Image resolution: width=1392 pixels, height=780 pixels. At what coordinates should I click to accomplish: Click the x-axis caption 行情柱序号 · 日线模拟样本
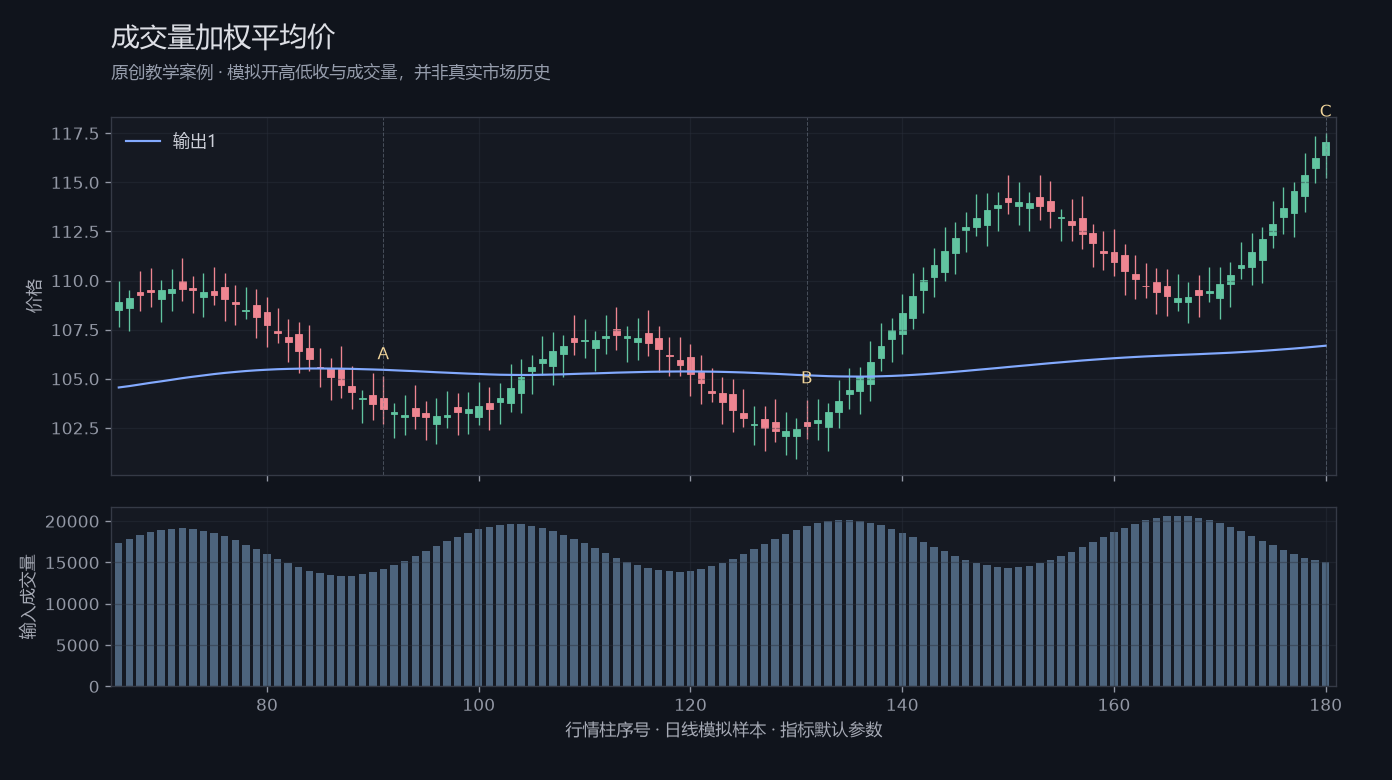[x=724, y=730]
